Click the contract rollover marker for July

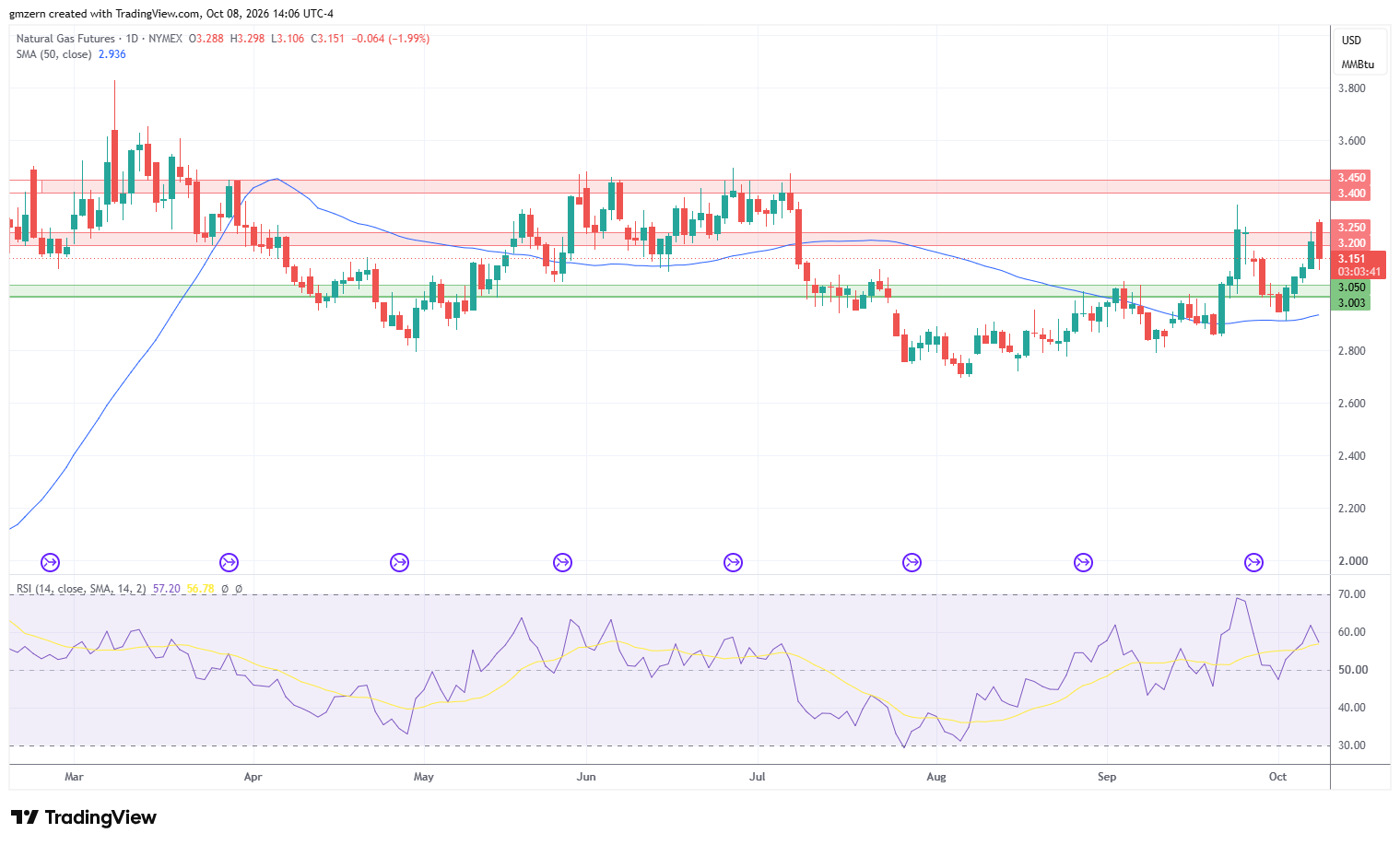pyautogui.click(x=733, y=562)
